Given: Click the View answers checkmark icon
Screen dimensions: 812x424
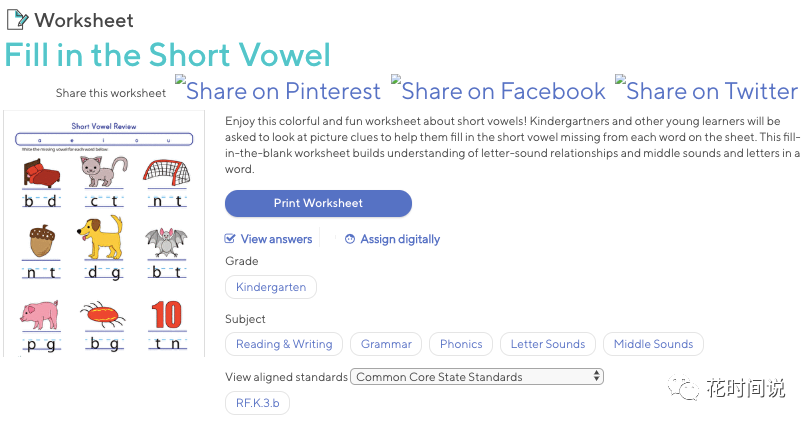Looking at the screenshot, I should pos(229,239).
